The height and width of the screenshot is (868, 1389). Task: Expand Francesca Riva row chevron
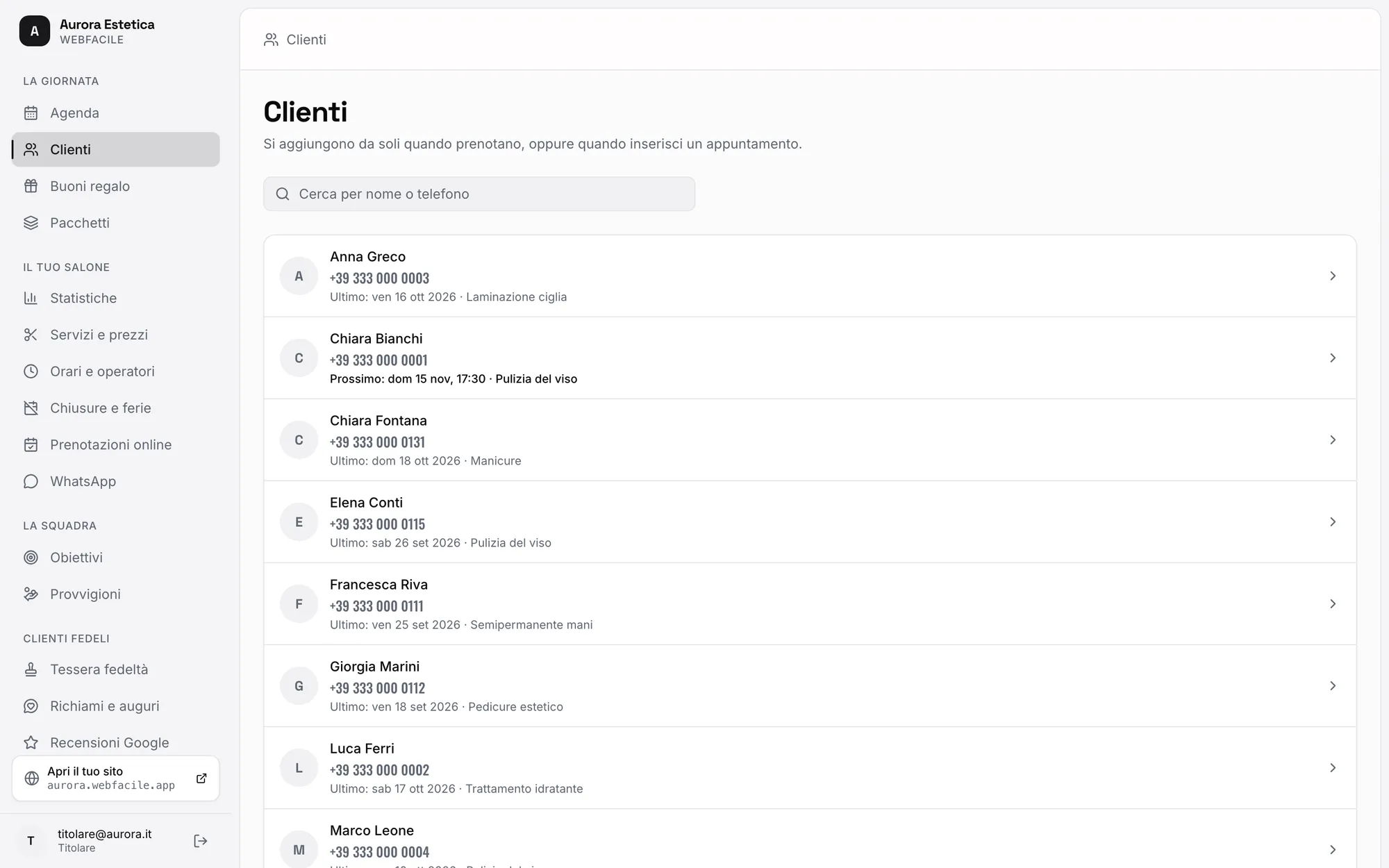[1333, 604]
